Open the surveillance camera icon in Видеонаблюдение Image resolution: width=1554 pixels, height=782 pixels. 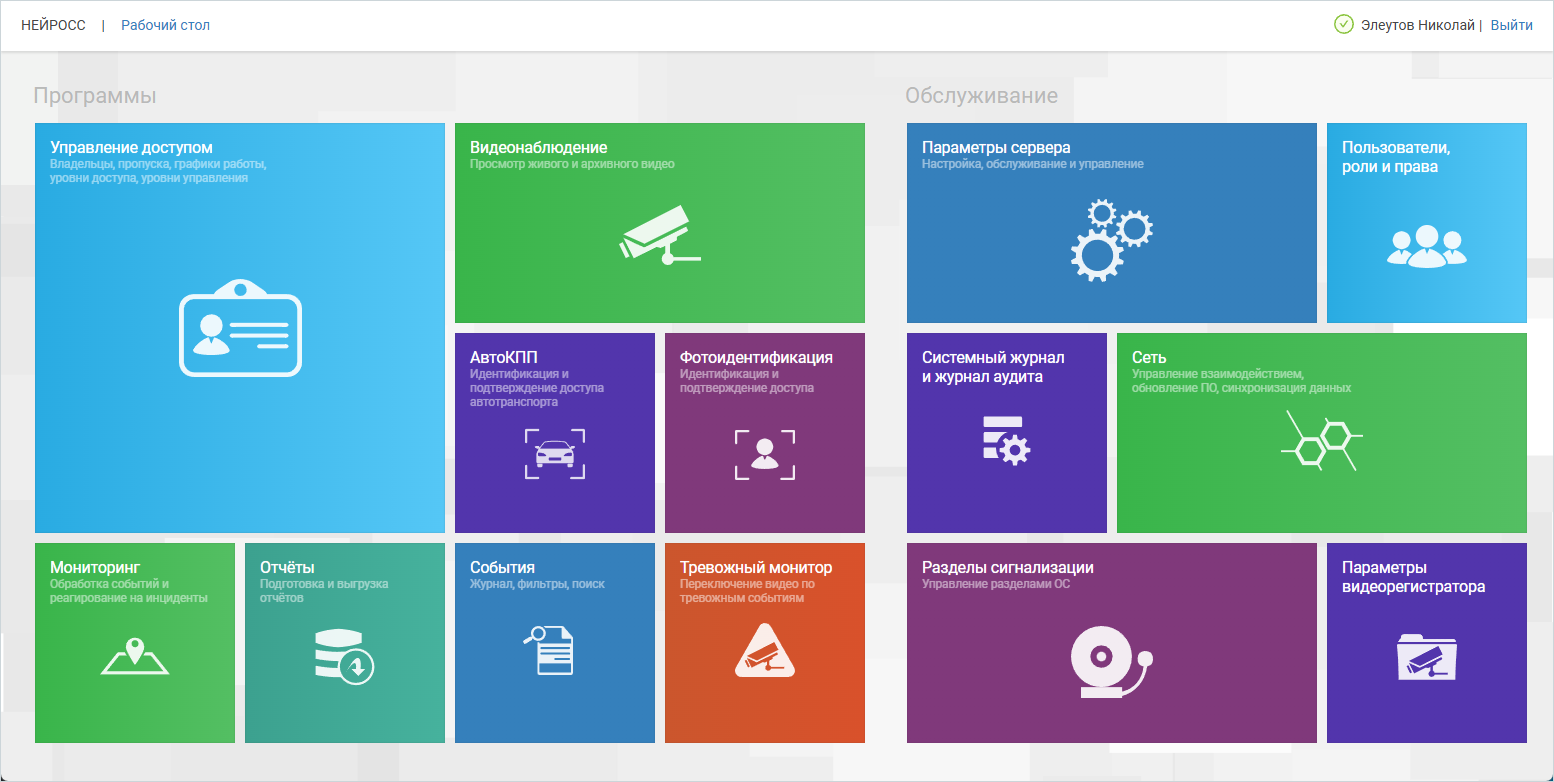pos(659,236)
